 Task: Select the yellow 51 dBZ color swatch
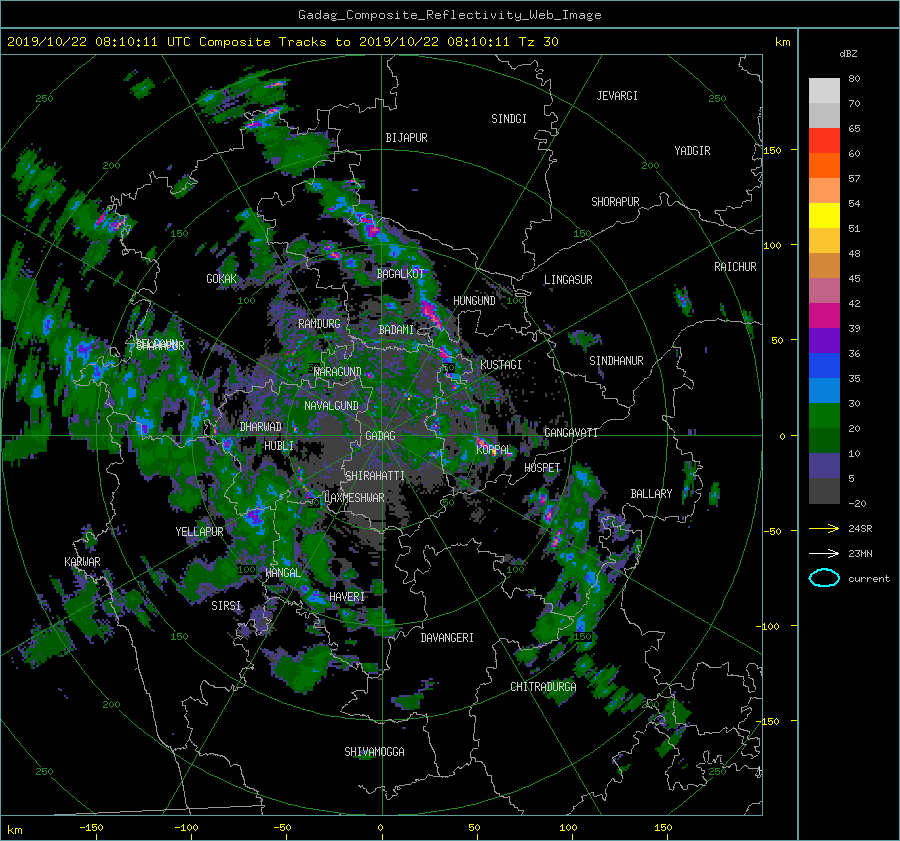click(824, 216)
